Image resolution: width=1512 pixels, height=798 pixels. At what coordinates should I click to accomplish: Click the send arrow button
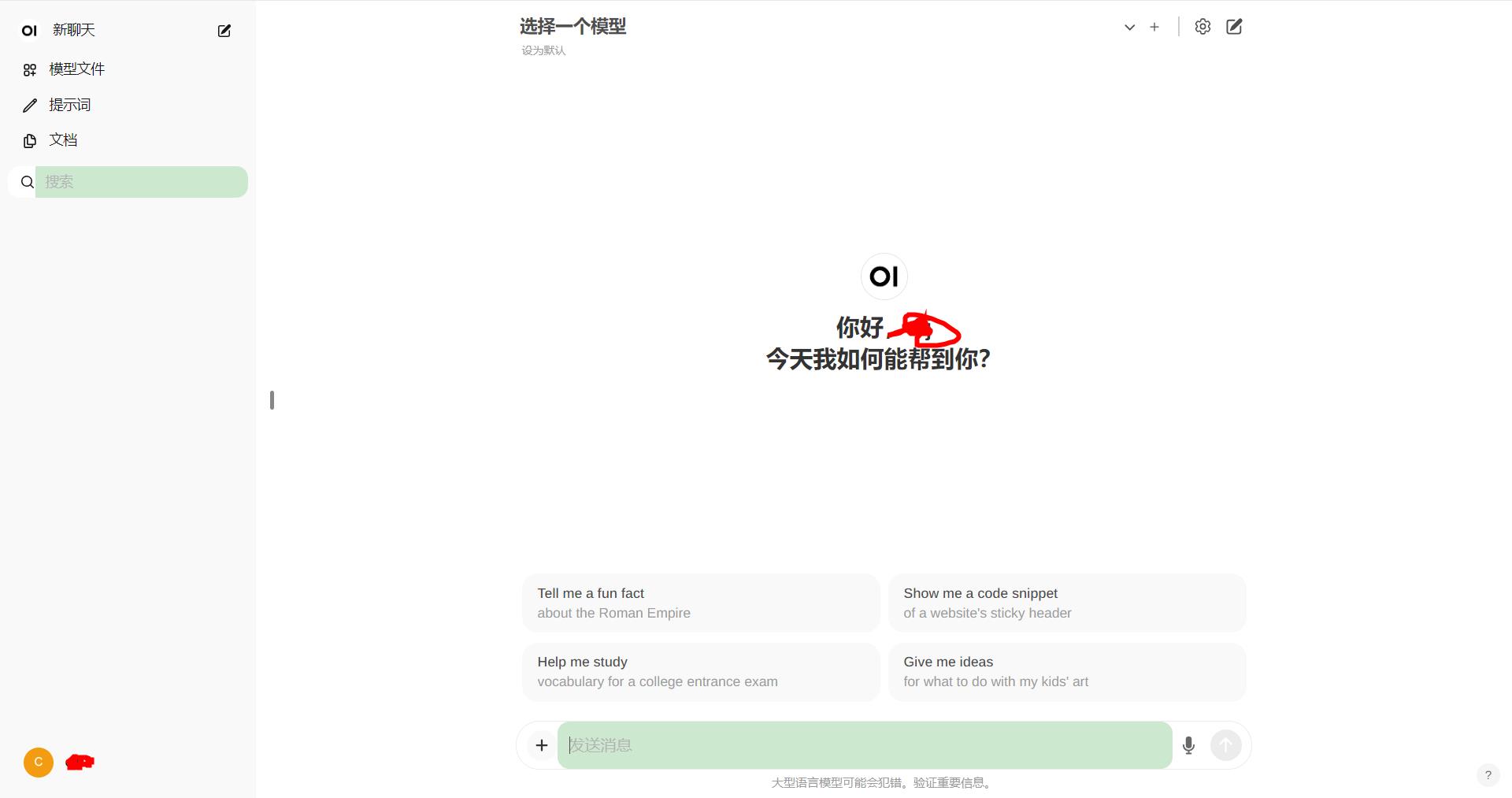point(1226,745)
